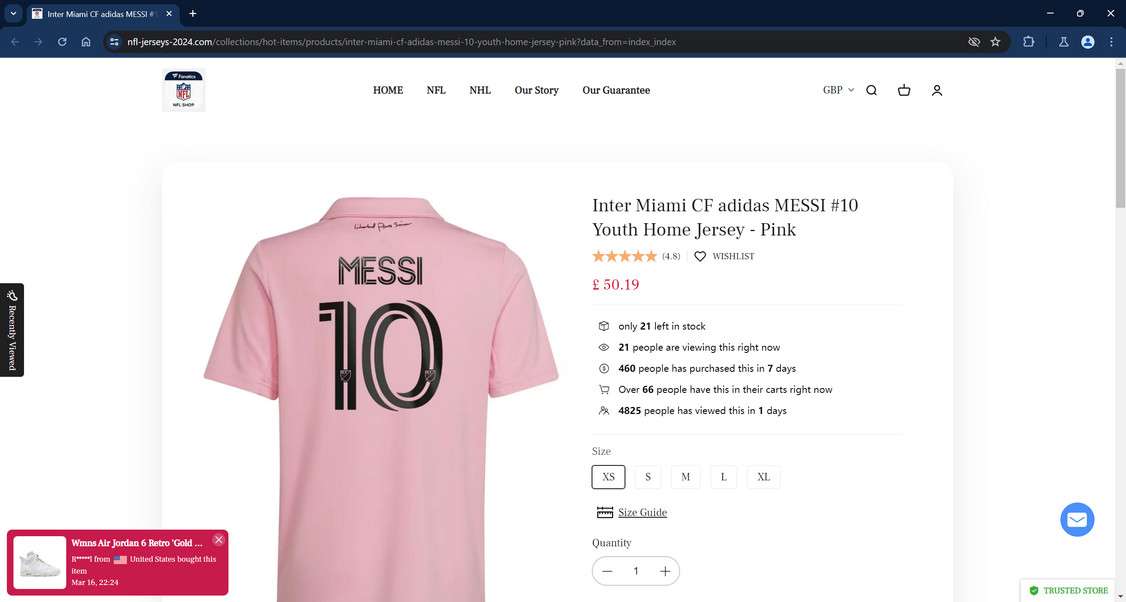The width and height of the screenshot is (1126, 602).
Task: Expand the GBP currency dropdown
Action: click(x=838, y=90)
